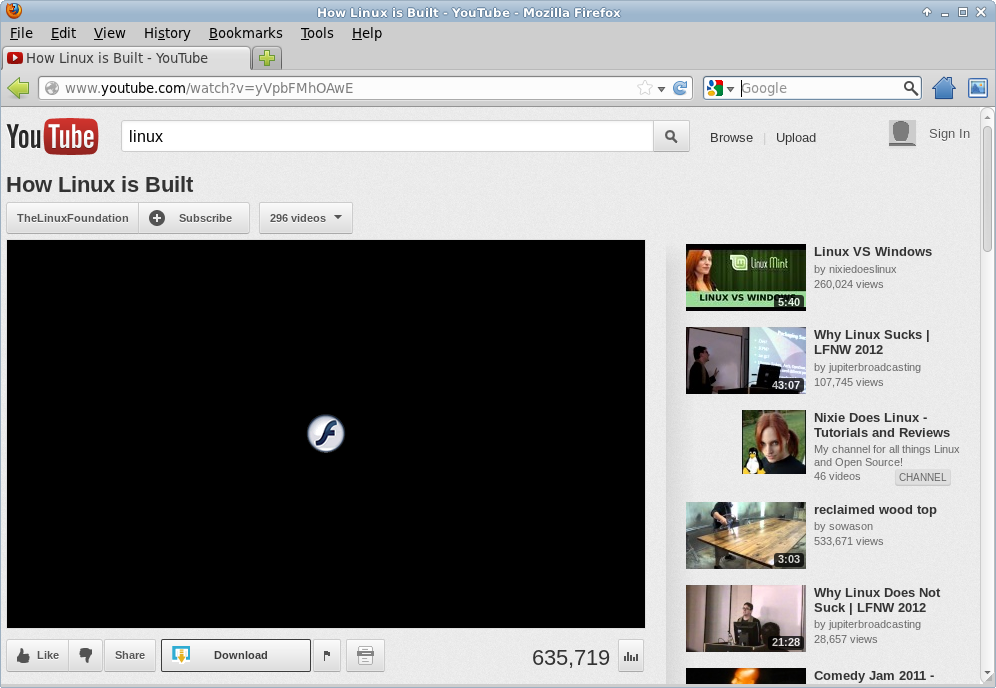Click the Flash plugin icon in the video
Image resolution: width=996 pixels, height=688 pixels.
[326, 434]
